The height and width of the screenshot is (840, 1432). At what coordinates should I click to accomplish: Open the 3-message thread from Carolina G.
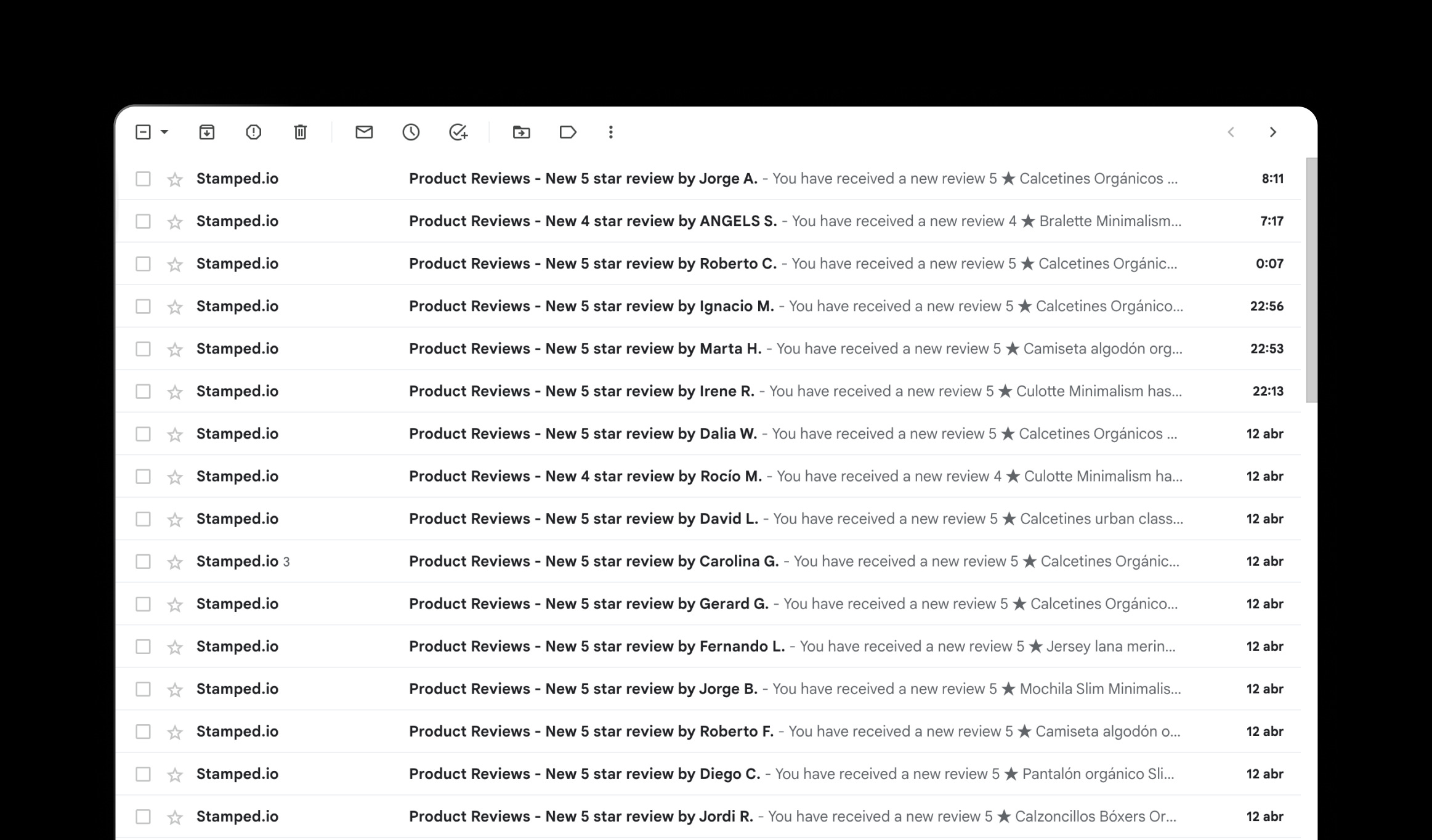(x=708, y=561)
